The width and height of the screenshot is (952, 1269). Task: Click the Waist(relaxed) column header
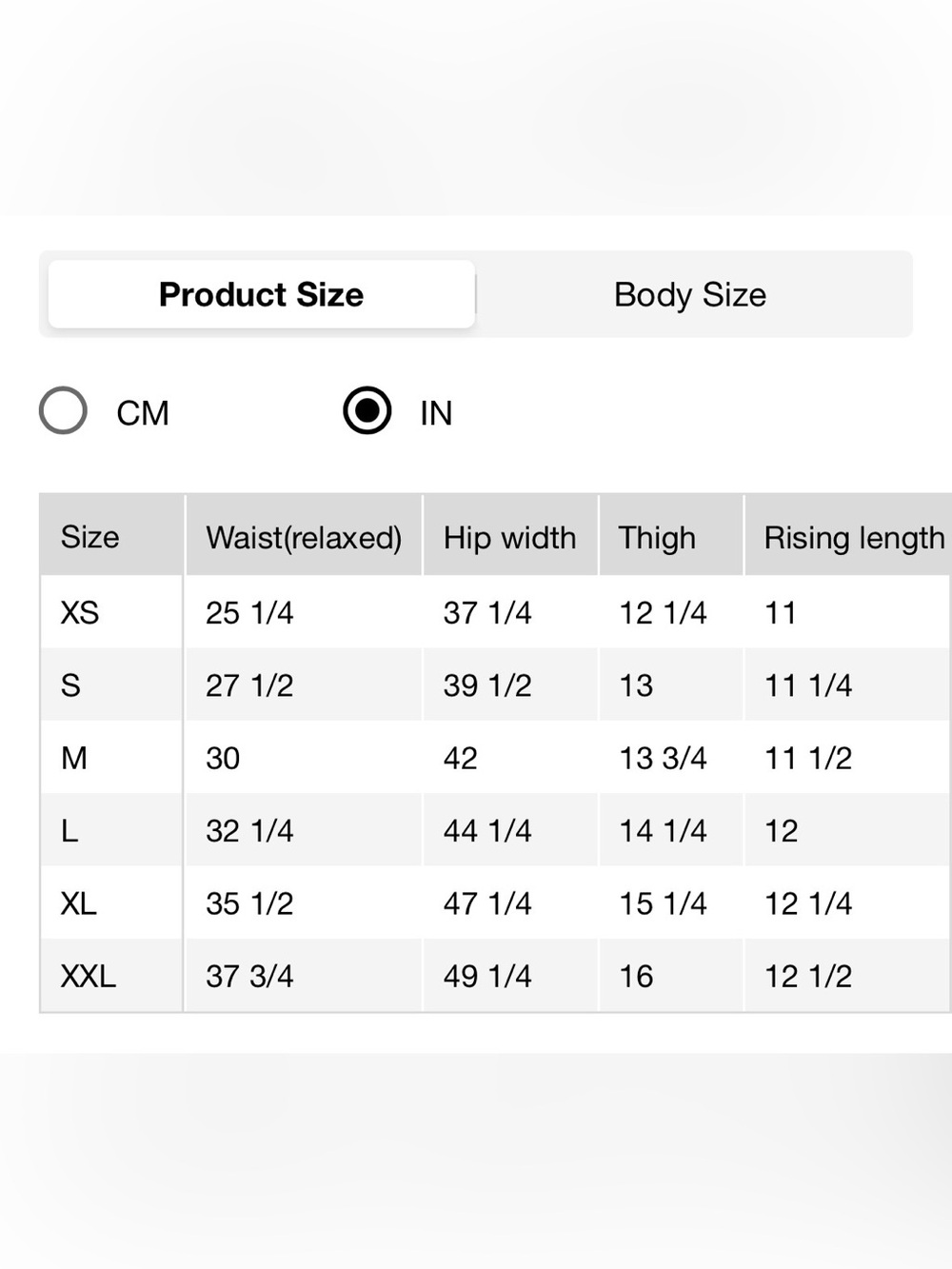click(304, 536)
